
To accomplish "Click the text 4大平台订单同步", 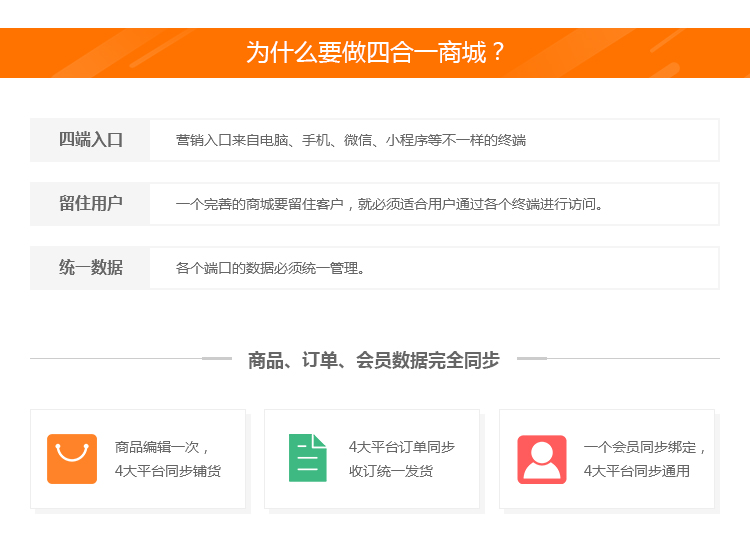I will pos(402,447).
